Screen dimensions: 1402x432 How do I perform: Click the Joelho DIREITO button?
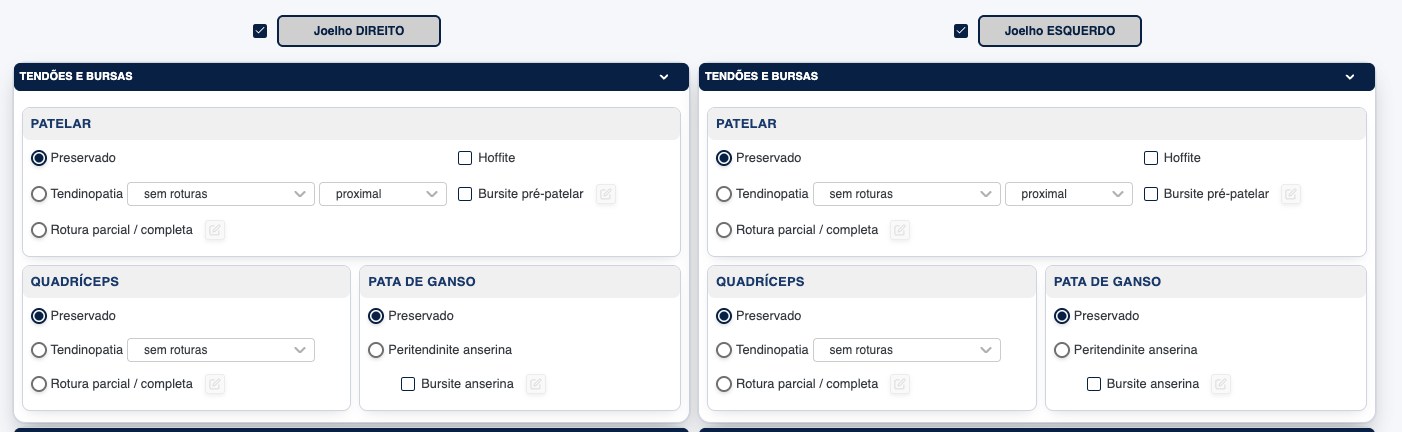click(358, 31)
